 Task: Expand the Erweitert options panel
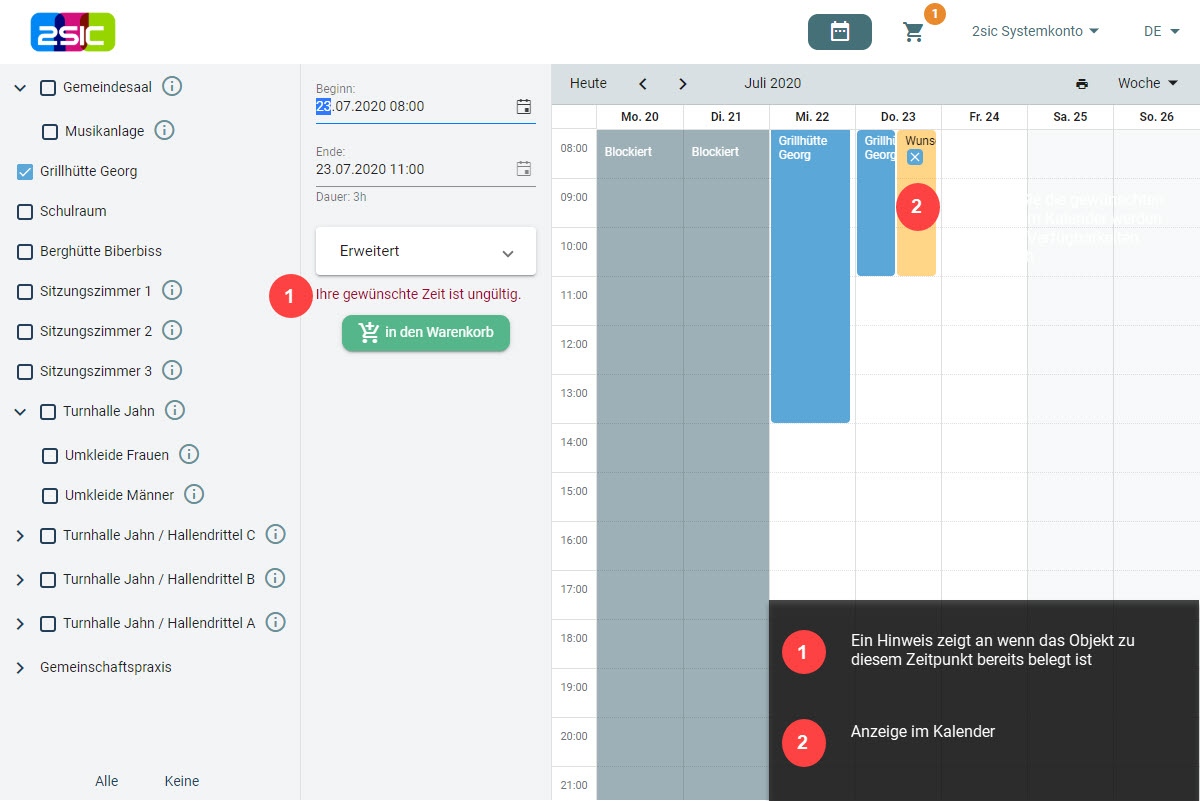[x=426, y=252]
